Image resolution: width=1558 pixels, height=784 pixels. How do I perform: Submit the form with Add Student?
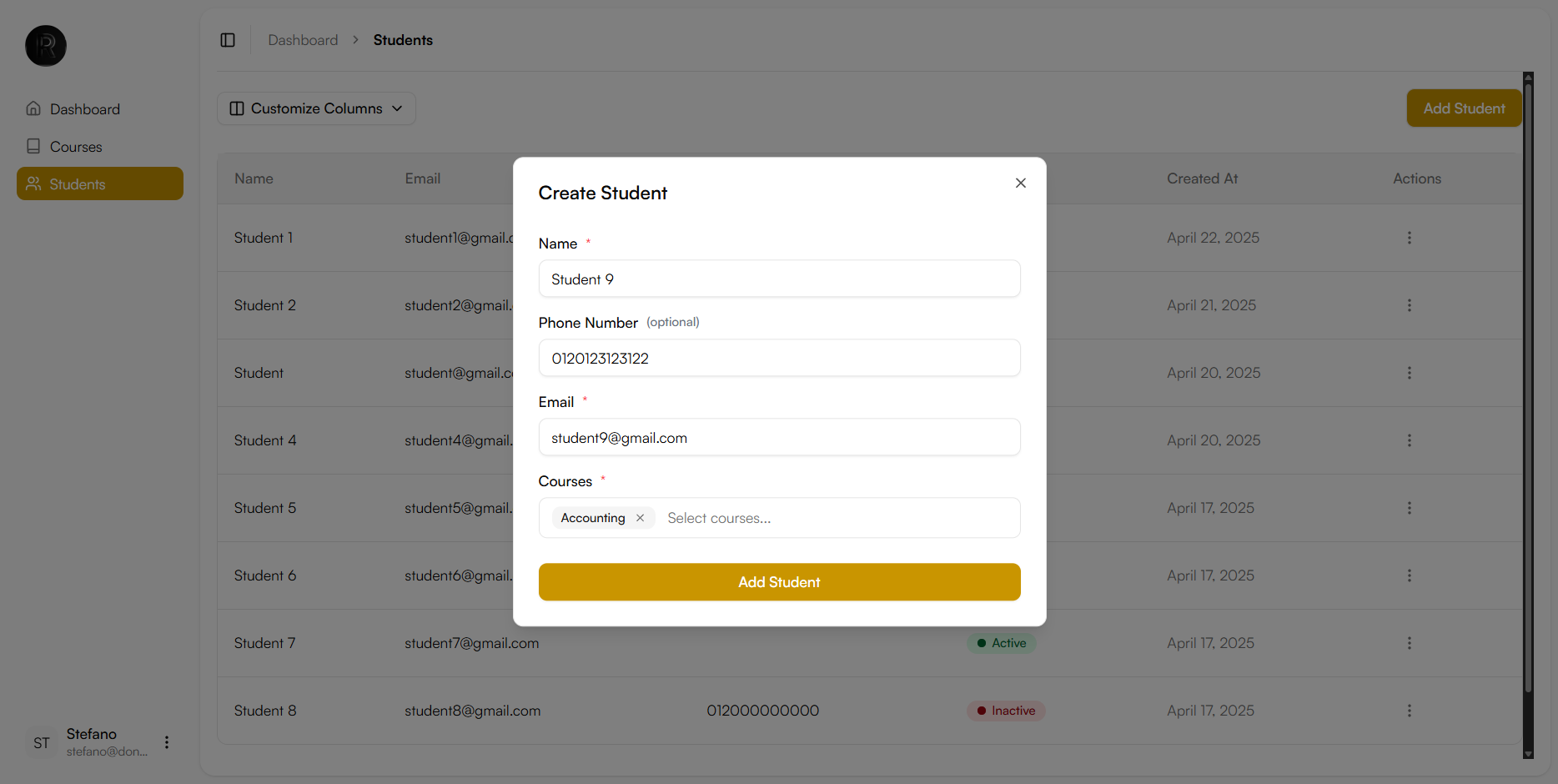point(779,582)
